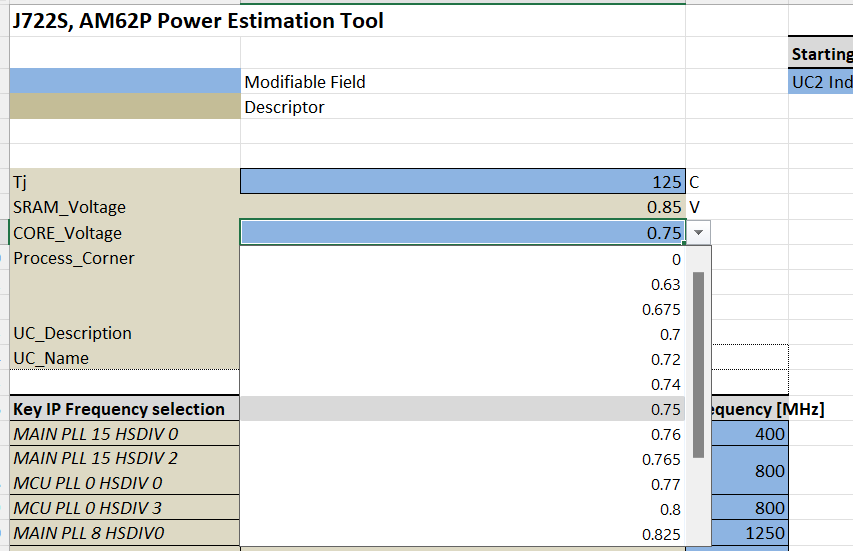The width and height of the screenshot is (853, 551).
Task: Select highlighted 0.75 list option
Action: pyautogui.click(x=462, y=409)
